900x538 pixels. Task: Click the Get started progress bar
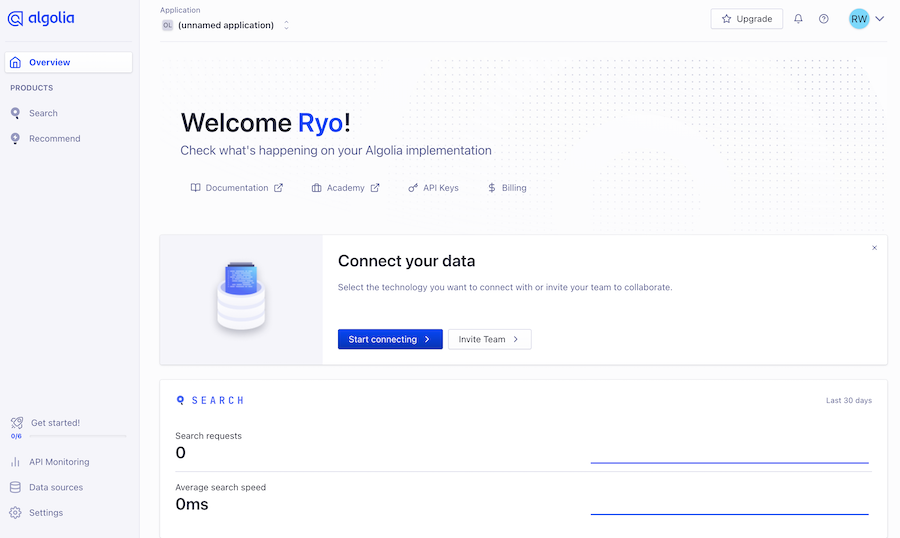tap(77, 436)
